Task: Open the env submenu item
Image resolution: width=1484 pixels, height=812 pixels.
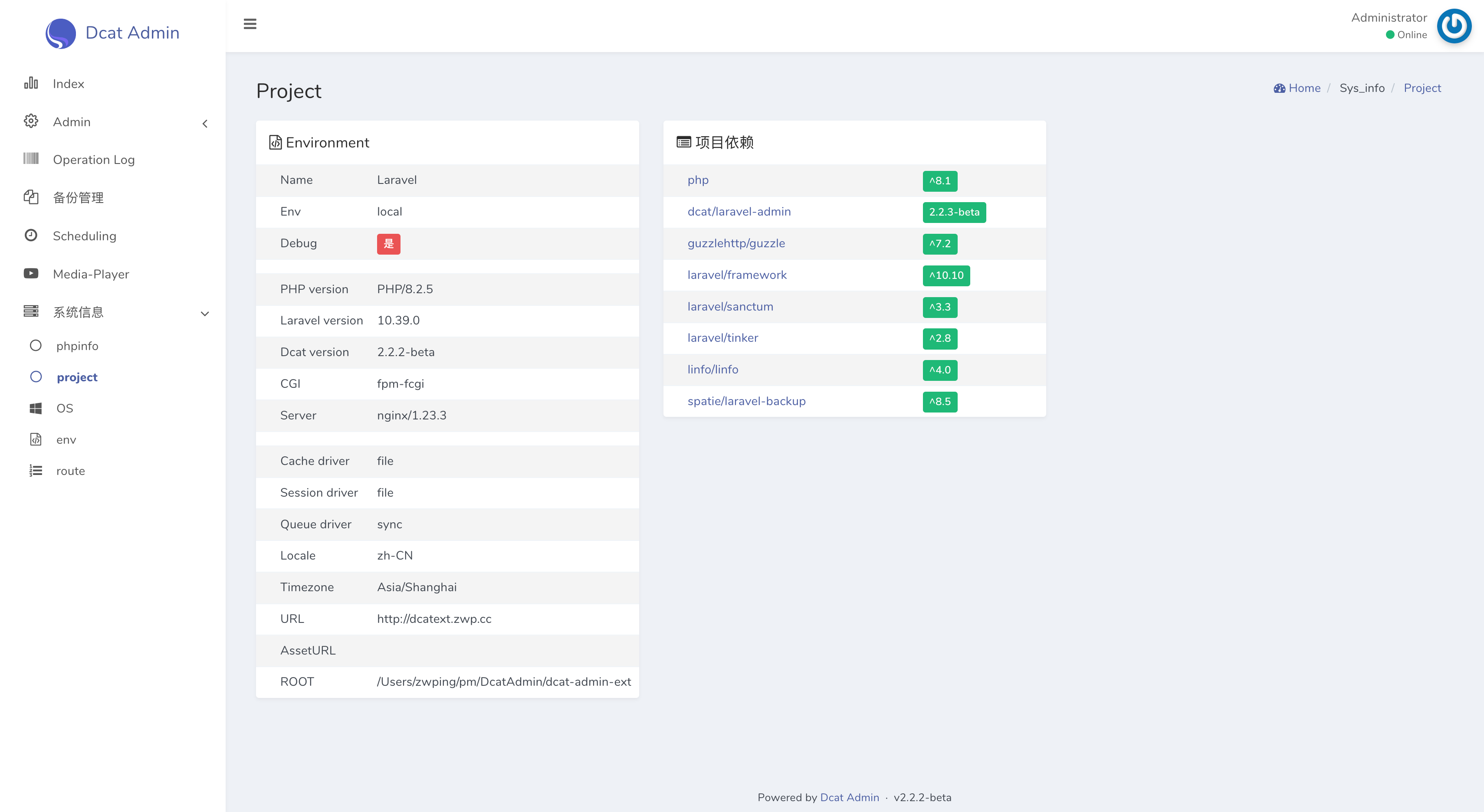Action: [x=66, y=440]
